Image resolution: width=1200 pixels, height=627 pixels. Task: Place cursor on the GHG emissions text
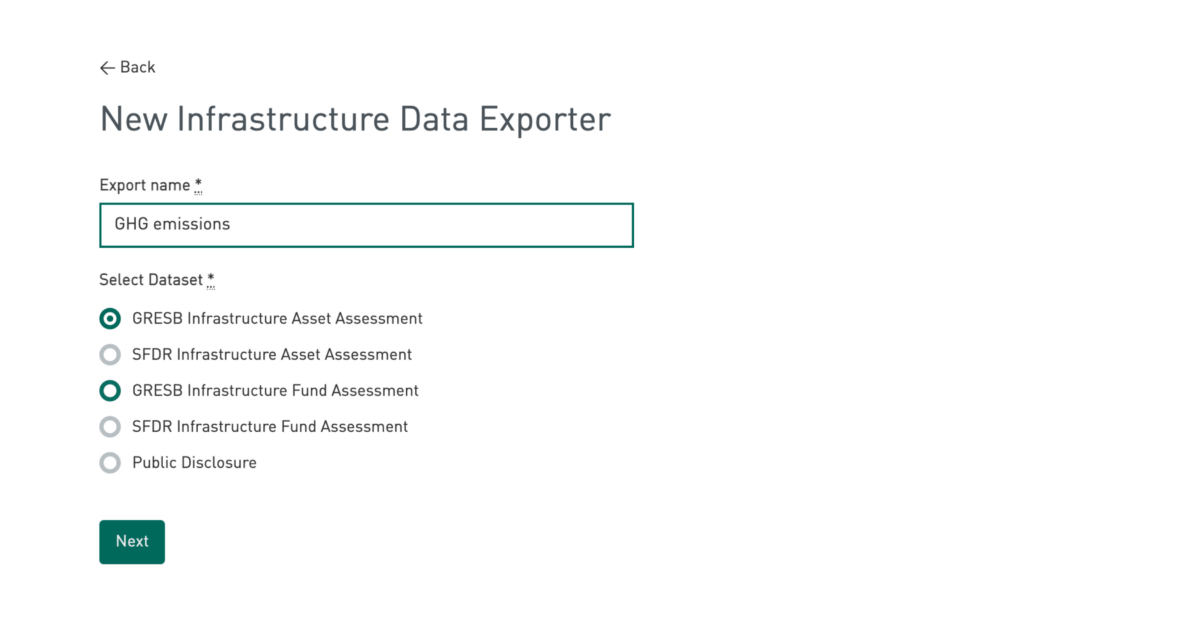pyautogui.click(x=172, y=224)
